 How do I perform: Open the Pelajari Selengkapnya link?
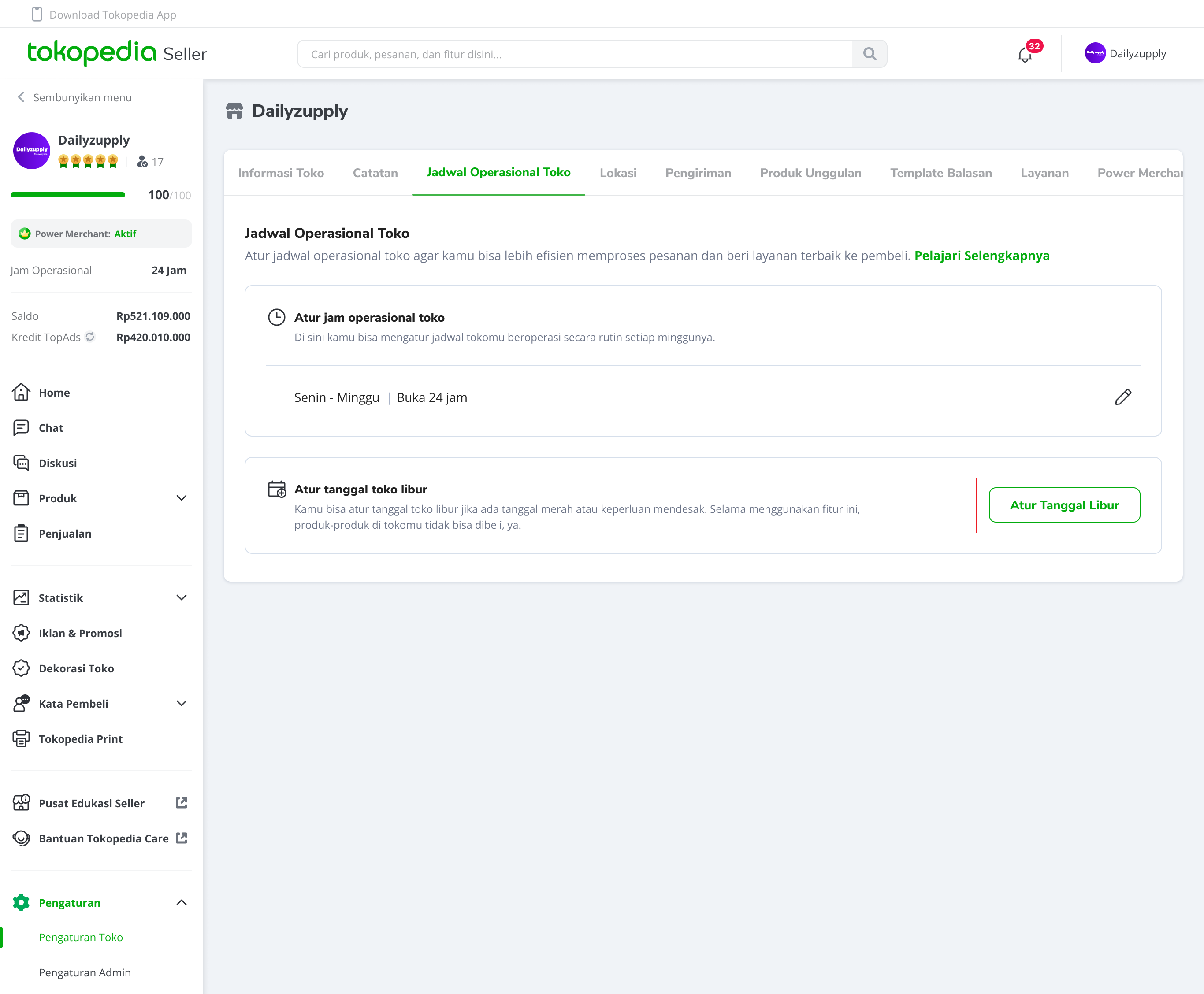click(982, 256)
